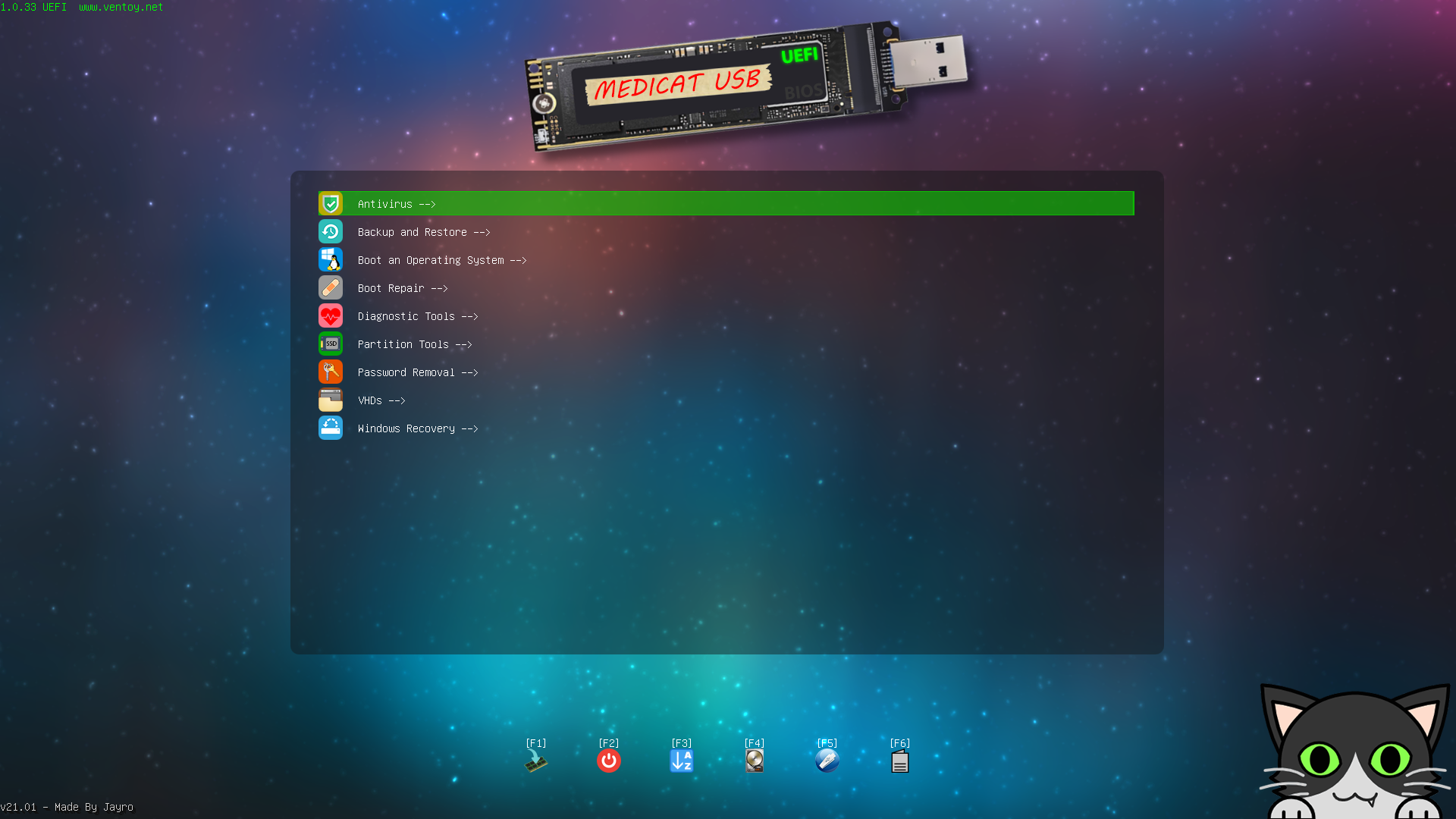
Task: Open the VHDs submenu
Action: 726,400
